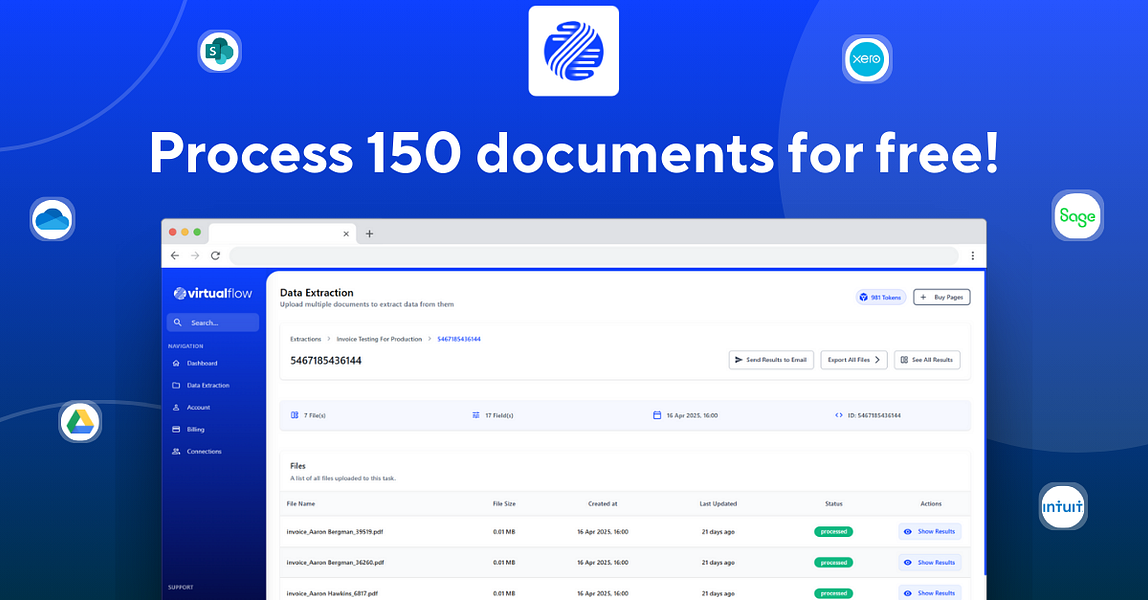1148x600 pixels.
Task: Click file invoice_Aaron Bergman_36260.pdf
Action: click(x=335, y=563)
